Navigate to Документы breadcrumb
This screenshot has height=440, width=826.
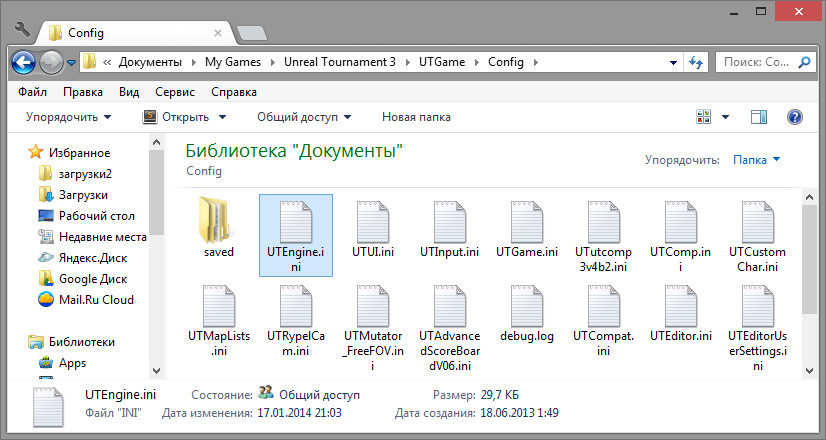(x=150, y=62)
